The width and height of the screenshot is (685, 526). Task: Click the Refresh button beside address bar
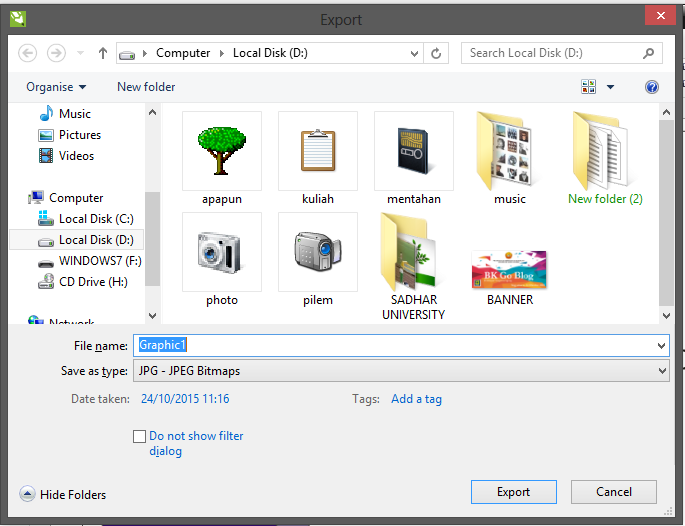(x=437, y=53)
